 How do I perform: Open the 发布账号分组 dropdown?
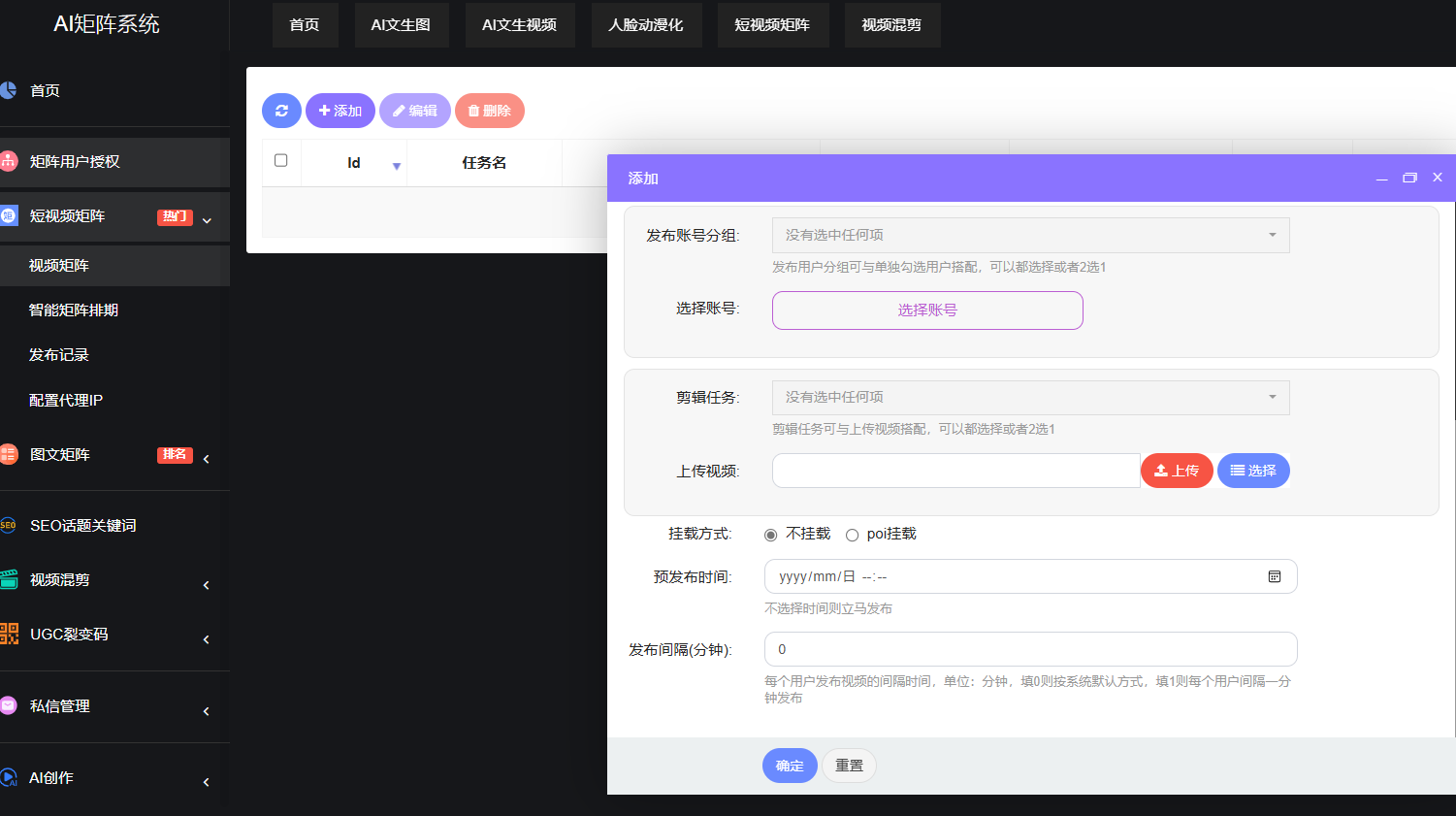[1030, 235]
